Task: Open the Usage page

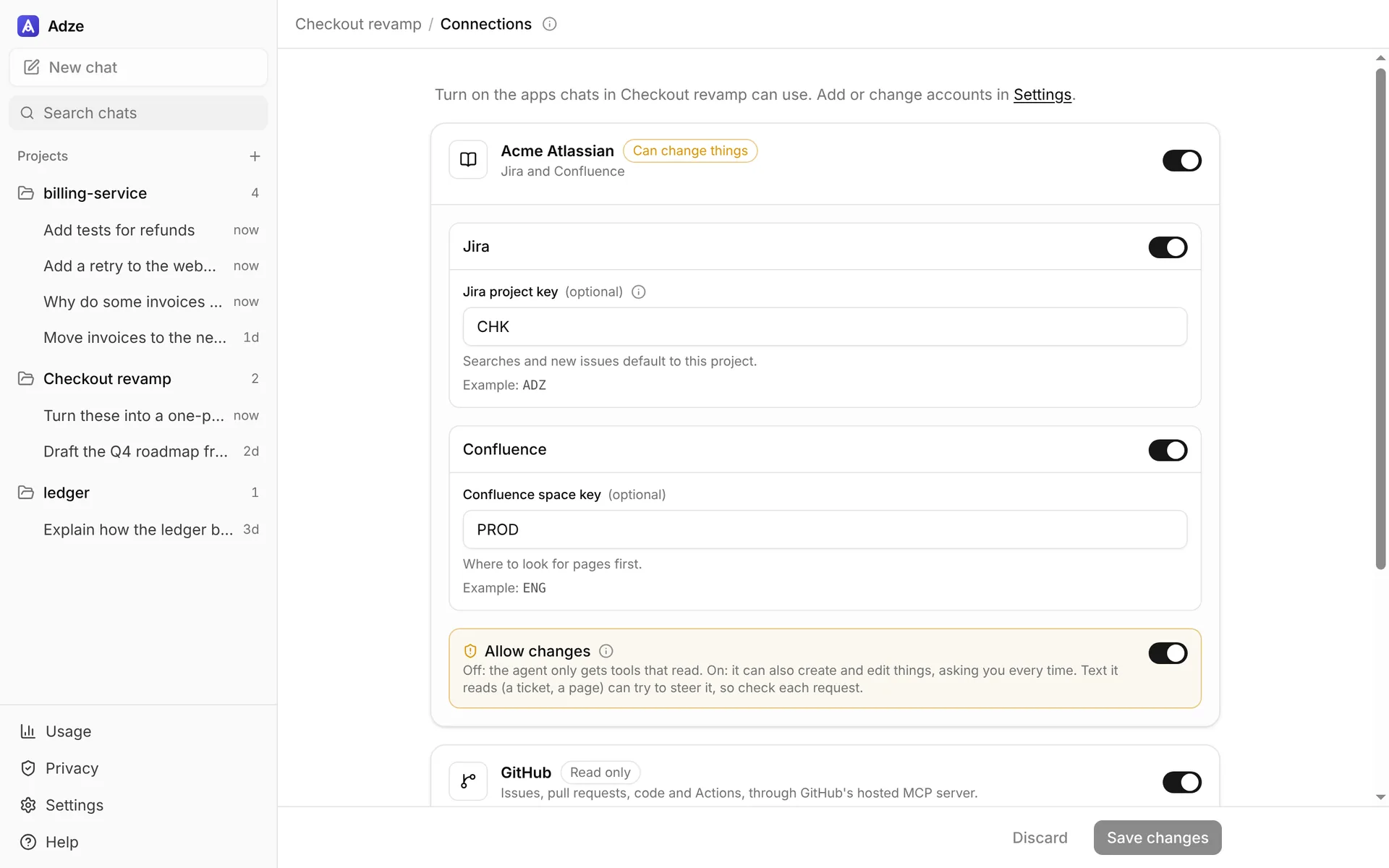Action: pyautogui.click(x=138, y=731)
